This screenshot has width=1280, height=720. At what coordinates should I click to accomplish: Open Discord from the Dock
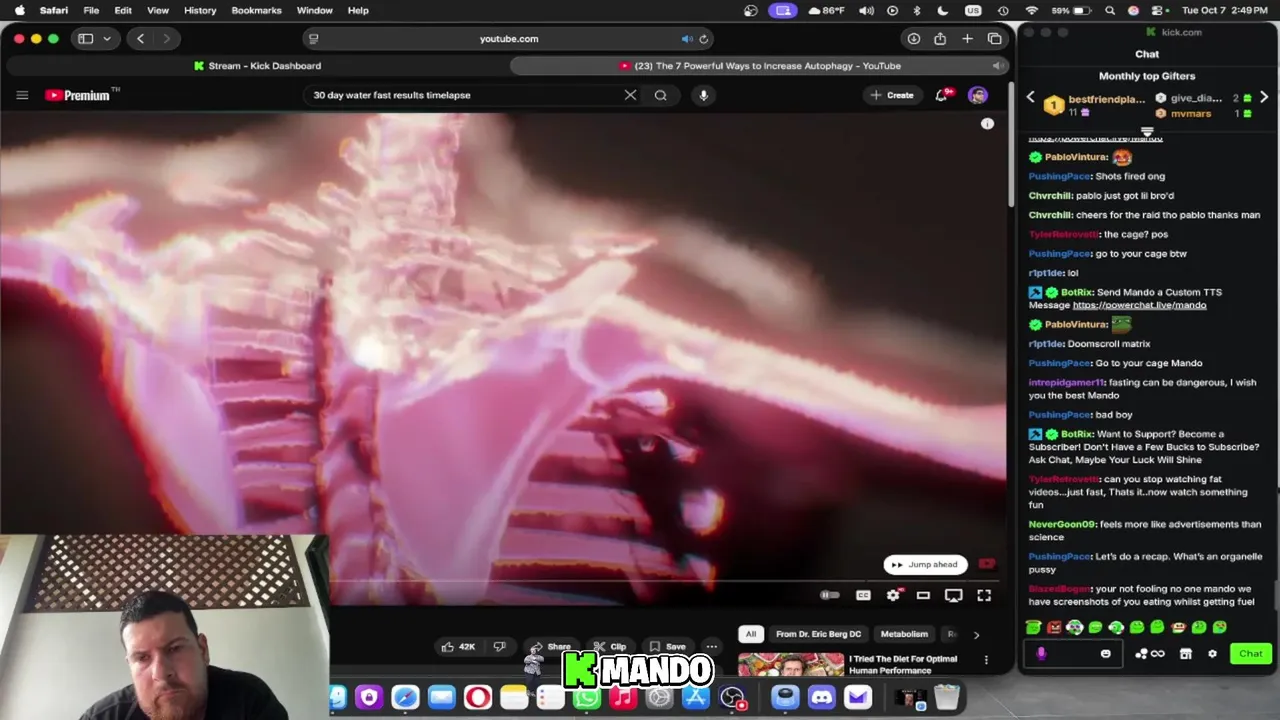pyautogui.click(x=821, y=697)
